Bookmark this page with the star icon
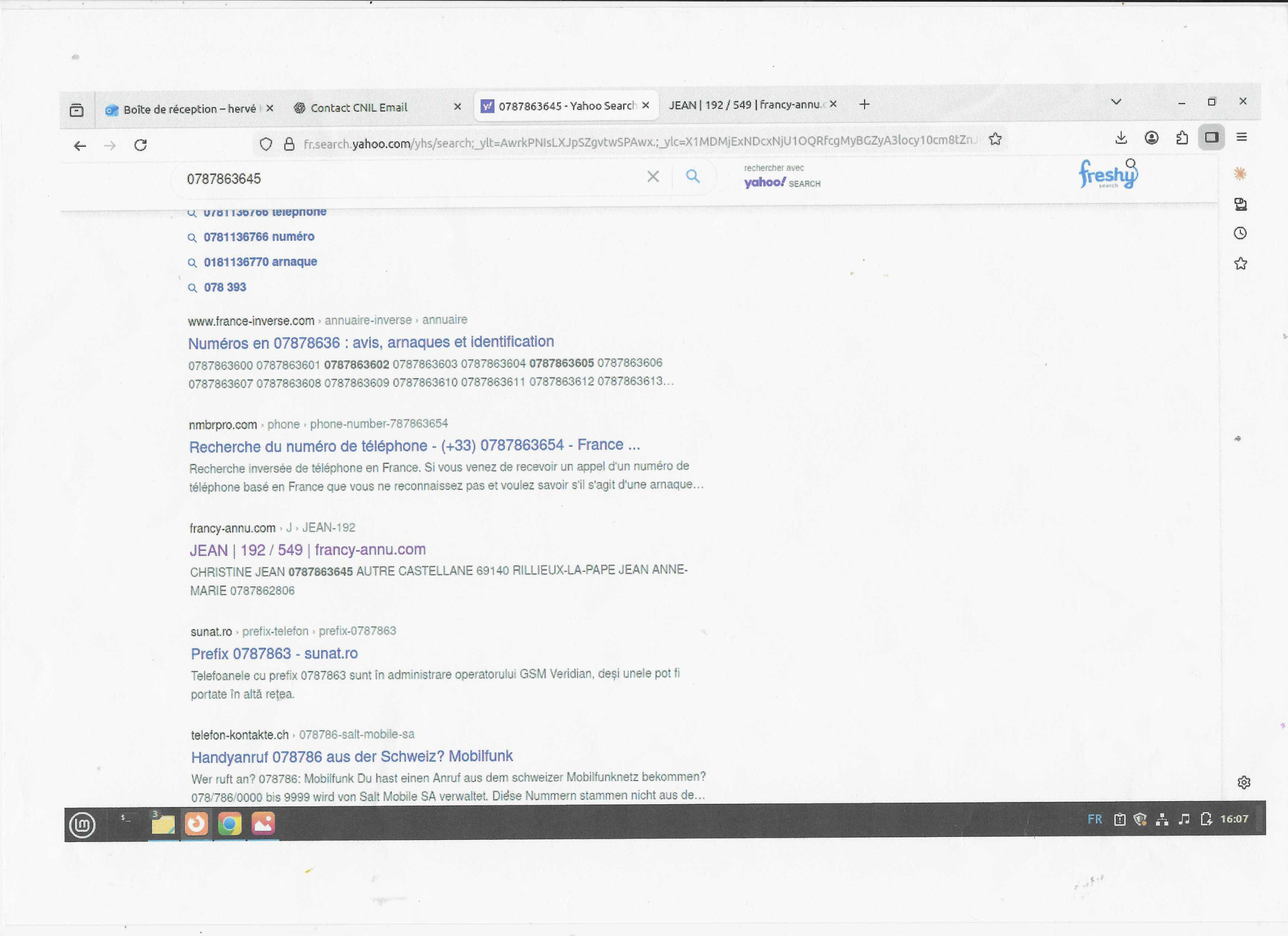 click(995, 139)
